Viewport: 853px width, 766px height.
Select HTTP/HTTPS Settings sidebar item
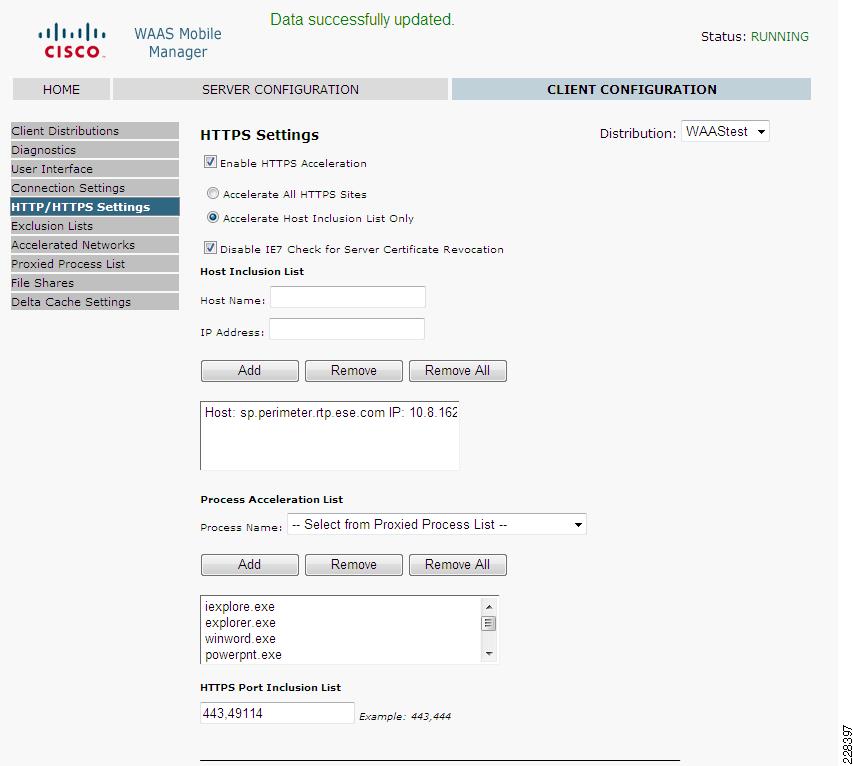tap(95, 207)
